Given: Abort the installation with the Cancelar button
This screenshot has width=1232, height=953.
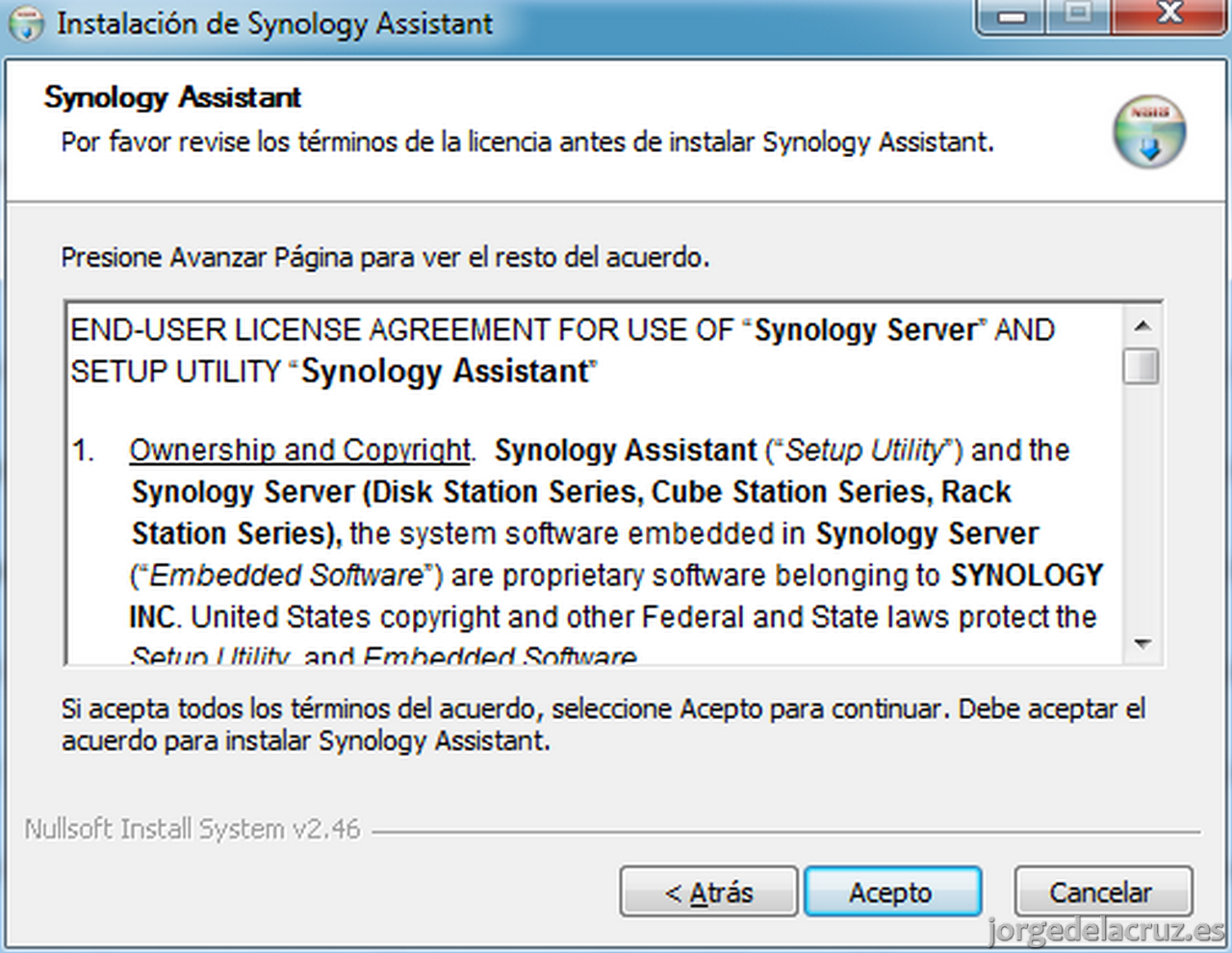Looking at the screenshot, I should point(1103,892).
